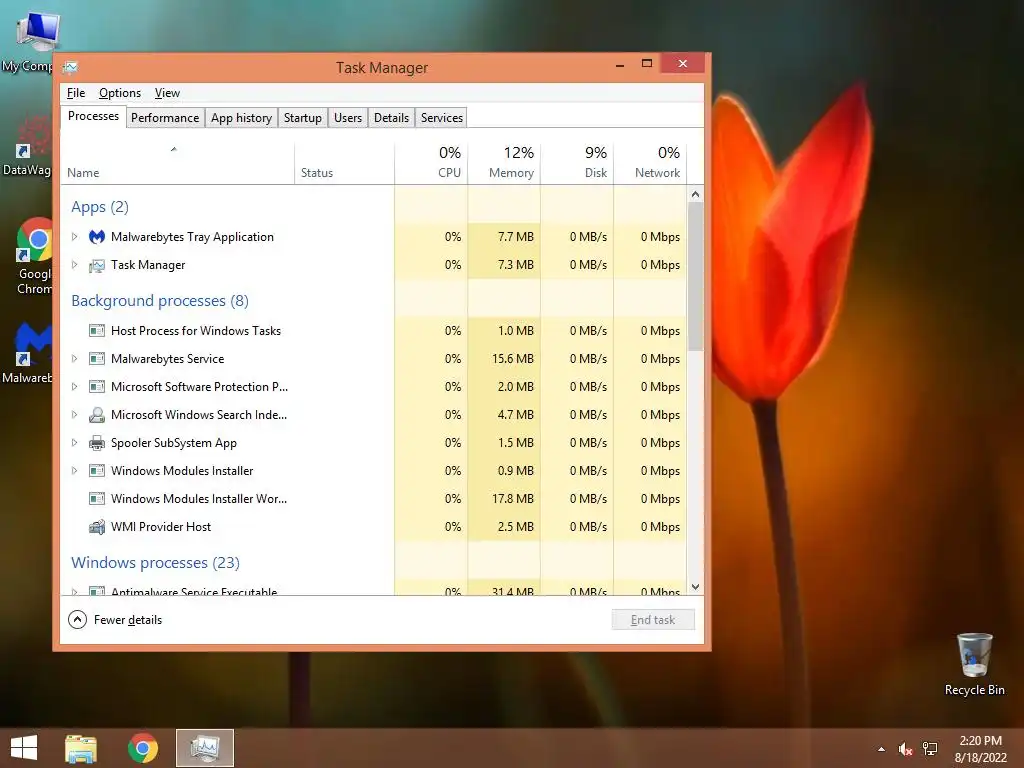Click the Microsoft Windows Search Indexer icon
Image resolution: width=1024 pixels, height=768 pixels.
pyautogui.click(x=97, y=415)
